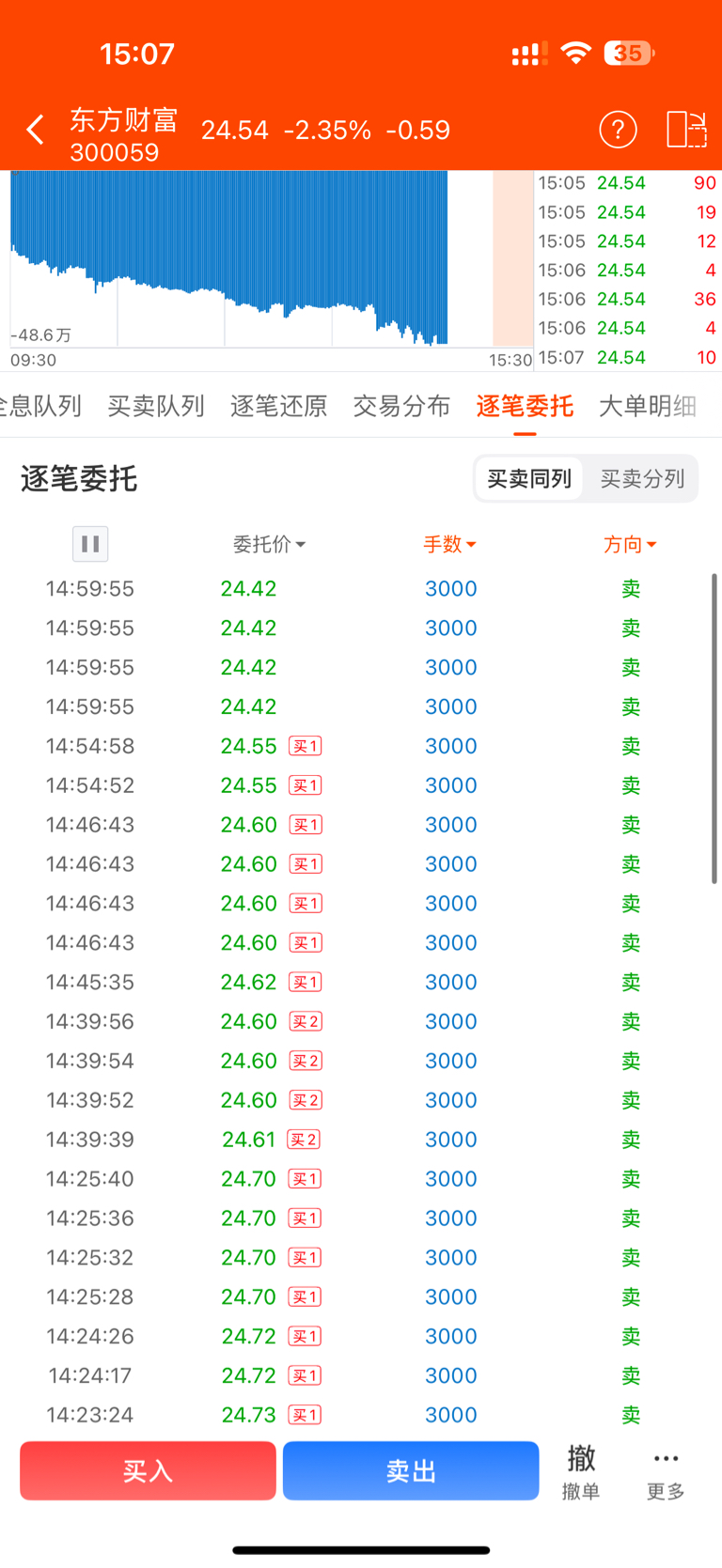Image resolution: width=722 pixels, height=1568 pixels.
Task: Tap the 买1 badge on 14:45:35 row
Action: [x=306, y=982]
